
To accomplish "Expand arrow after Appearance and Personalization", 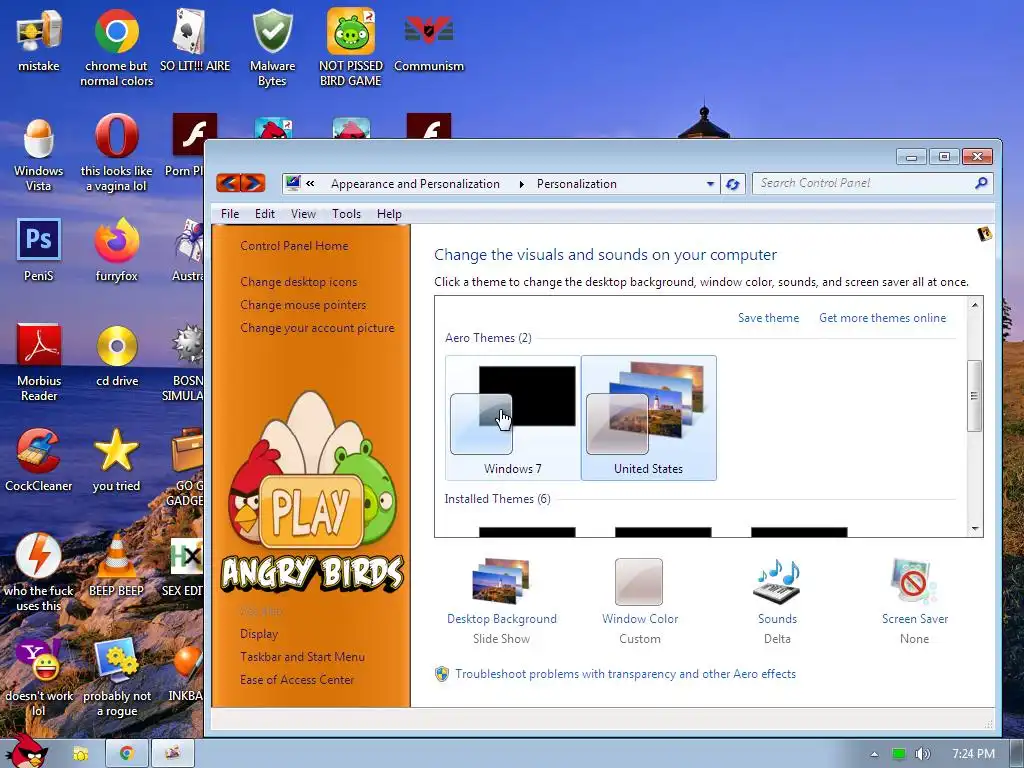I will [x=521, y=184].
